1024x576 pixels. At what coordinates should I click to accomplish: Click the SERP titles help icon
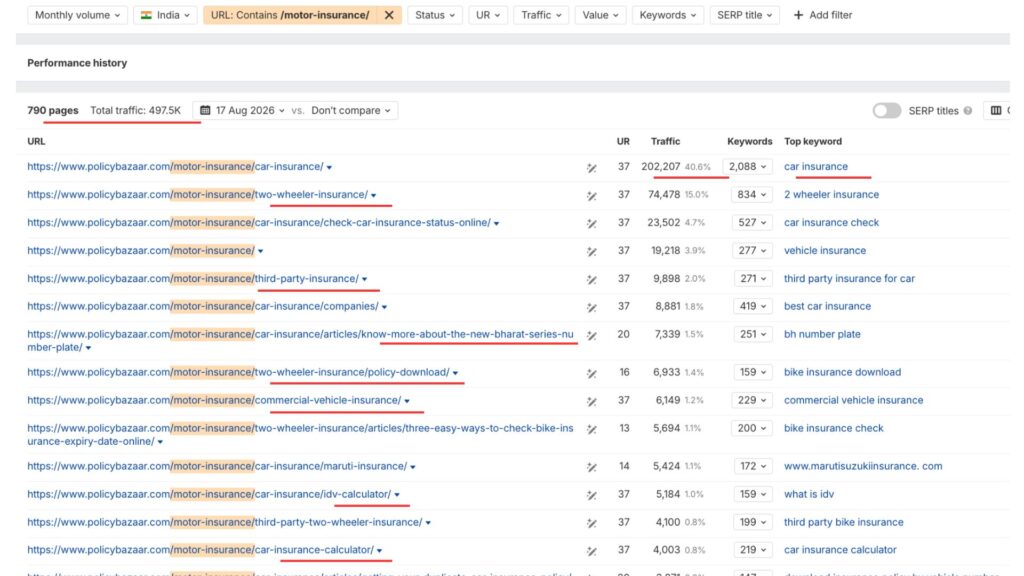coord(968,111)
